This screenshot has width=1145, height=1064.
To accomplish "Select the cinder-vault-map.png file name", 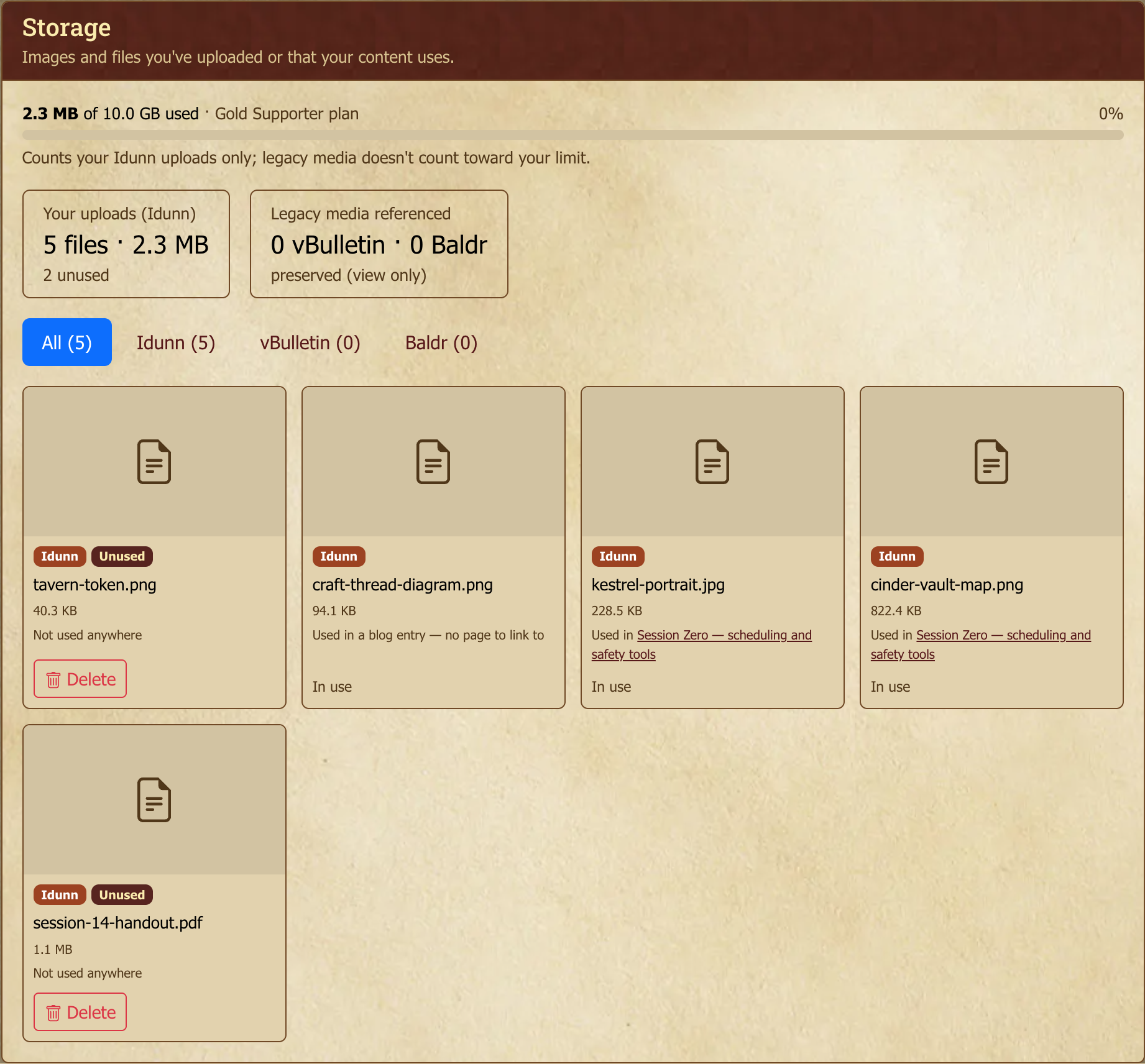I will (947, 585).
